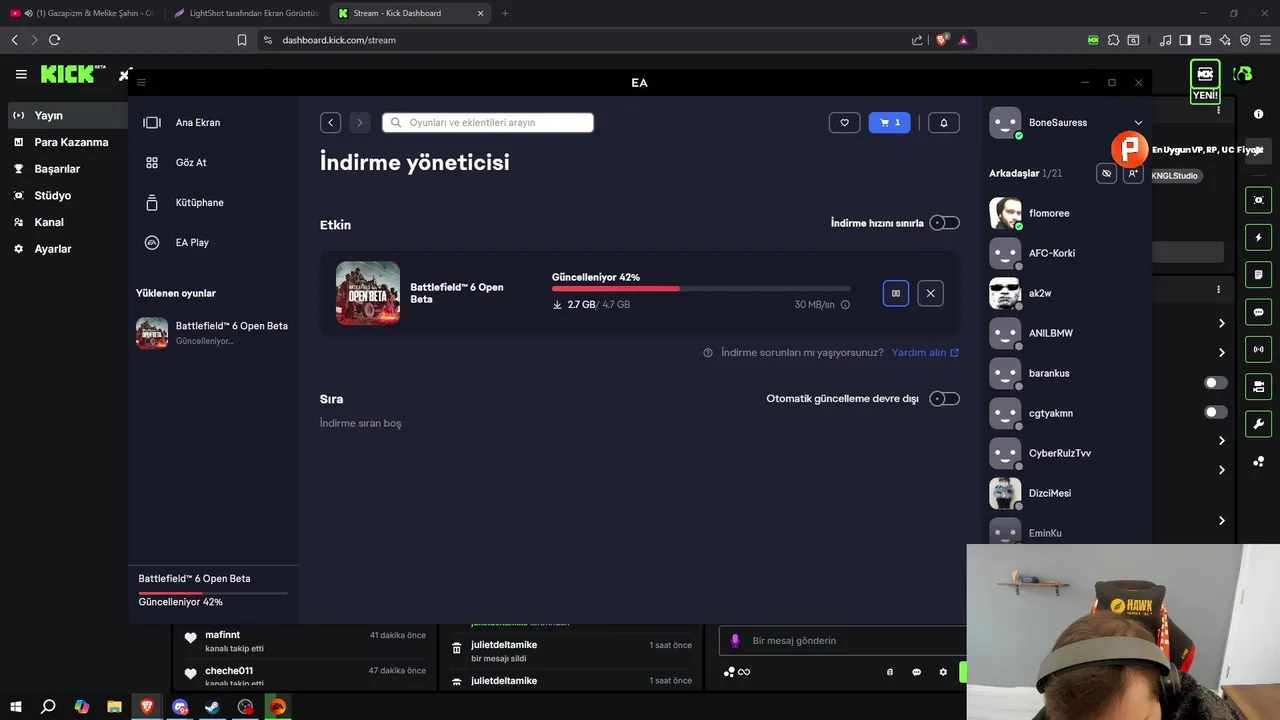Click add friend icon
The image size is (1280, 720).
[1132, 173]
